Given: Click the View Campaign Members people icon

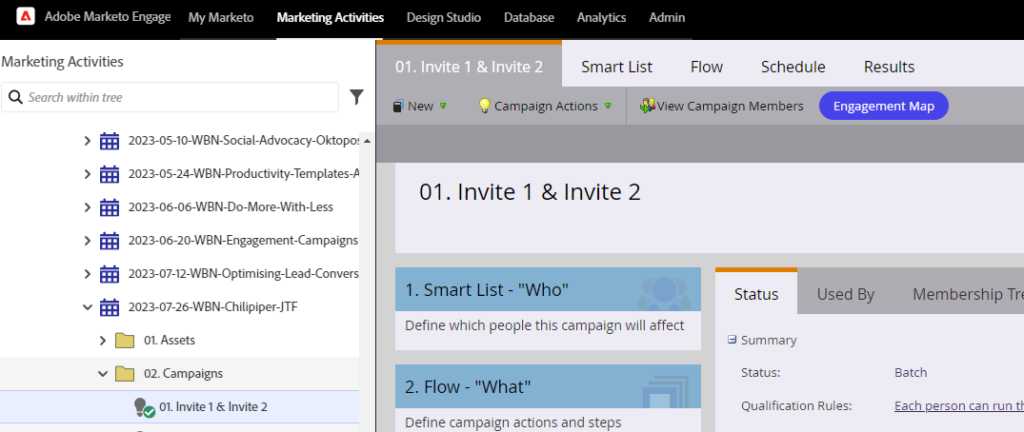Looking at the screenshot, I should point(647,106).
